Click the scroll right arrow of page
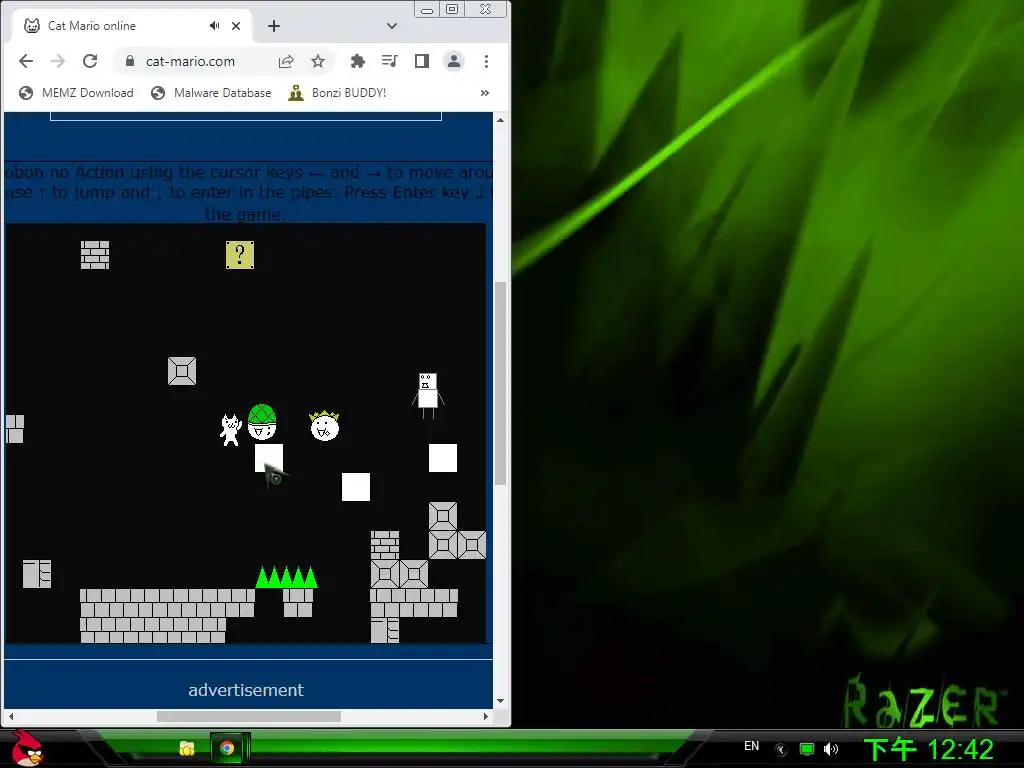Image resolution: width=1024 pixels, height=768 pixels. click(485, 716)
